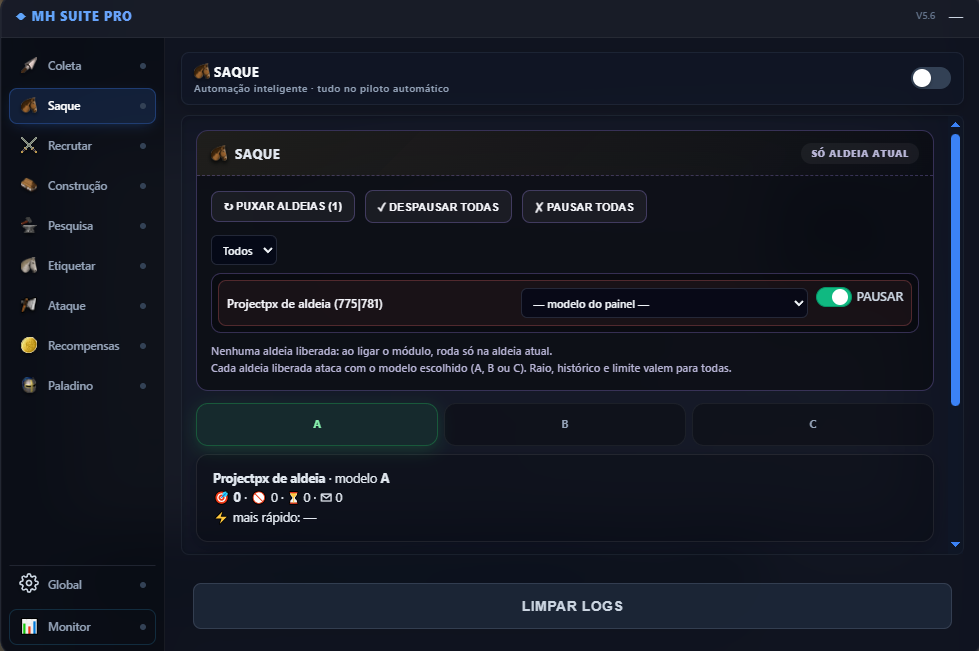The image size is (979, 651).
Task: Click the Coleta sidebar icon
Action: 29,65
